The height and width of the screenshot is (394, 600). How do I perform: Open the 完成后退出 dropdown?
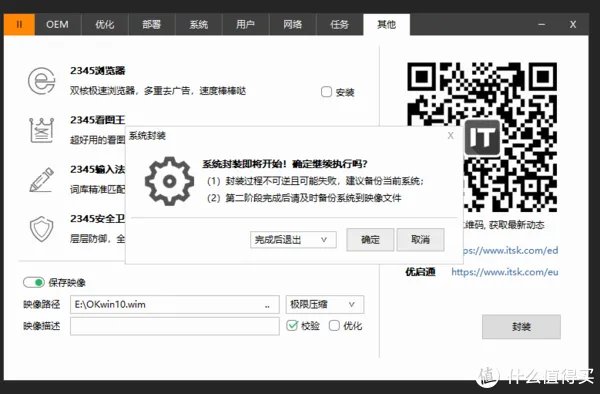point(293,240)
